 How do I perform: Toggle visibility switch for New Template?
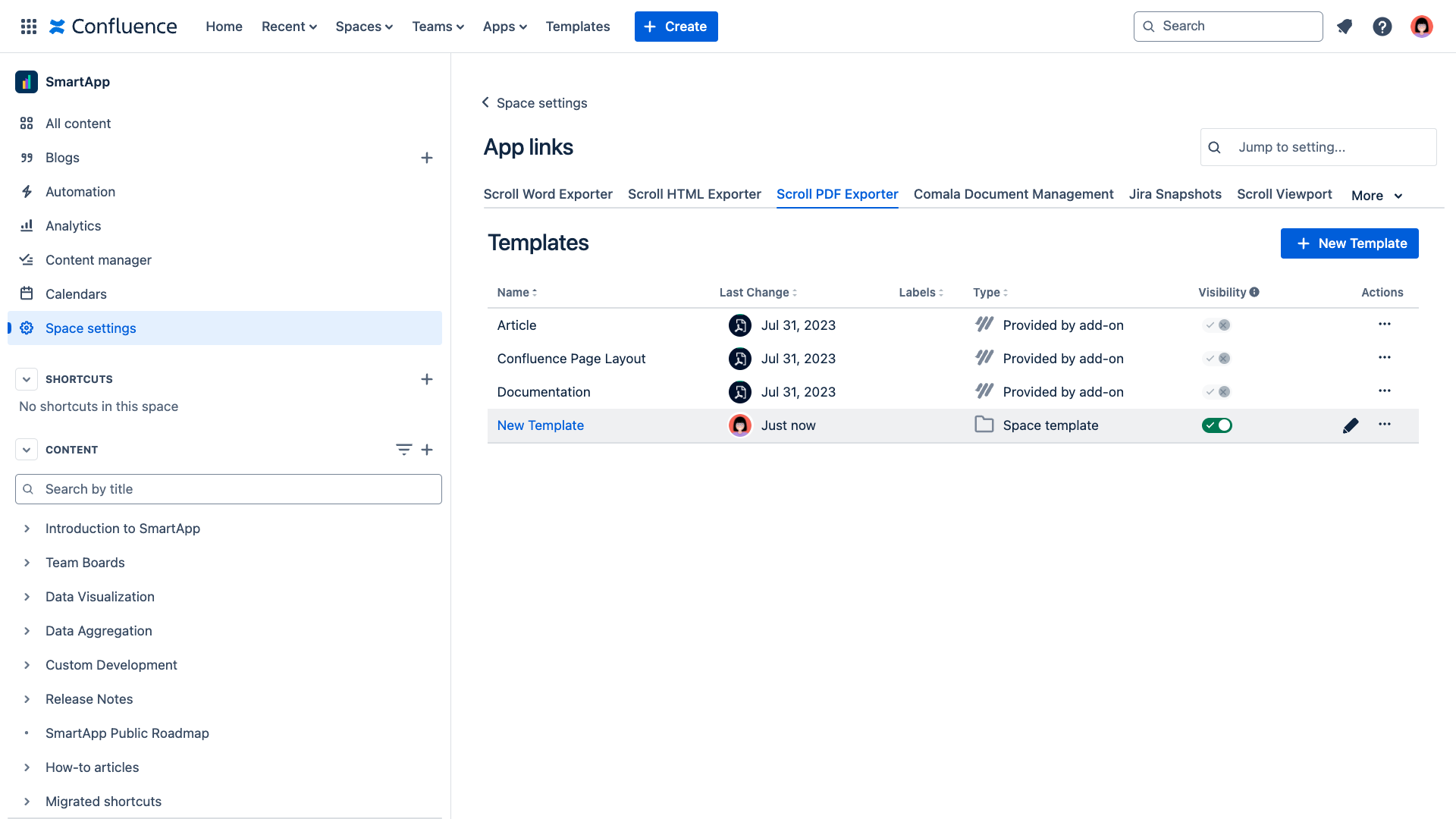(1218, 425)
